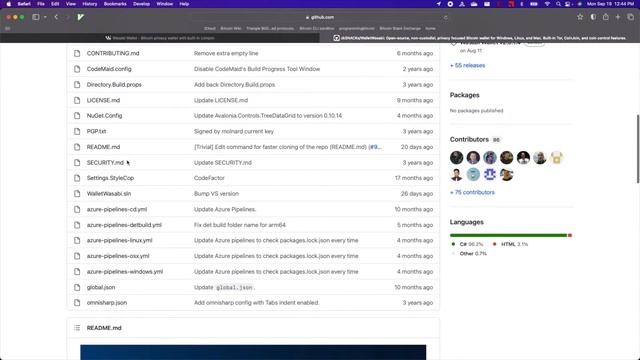Click file icon beside PGP.txt

pyautogui.click(x=77, y=131)
